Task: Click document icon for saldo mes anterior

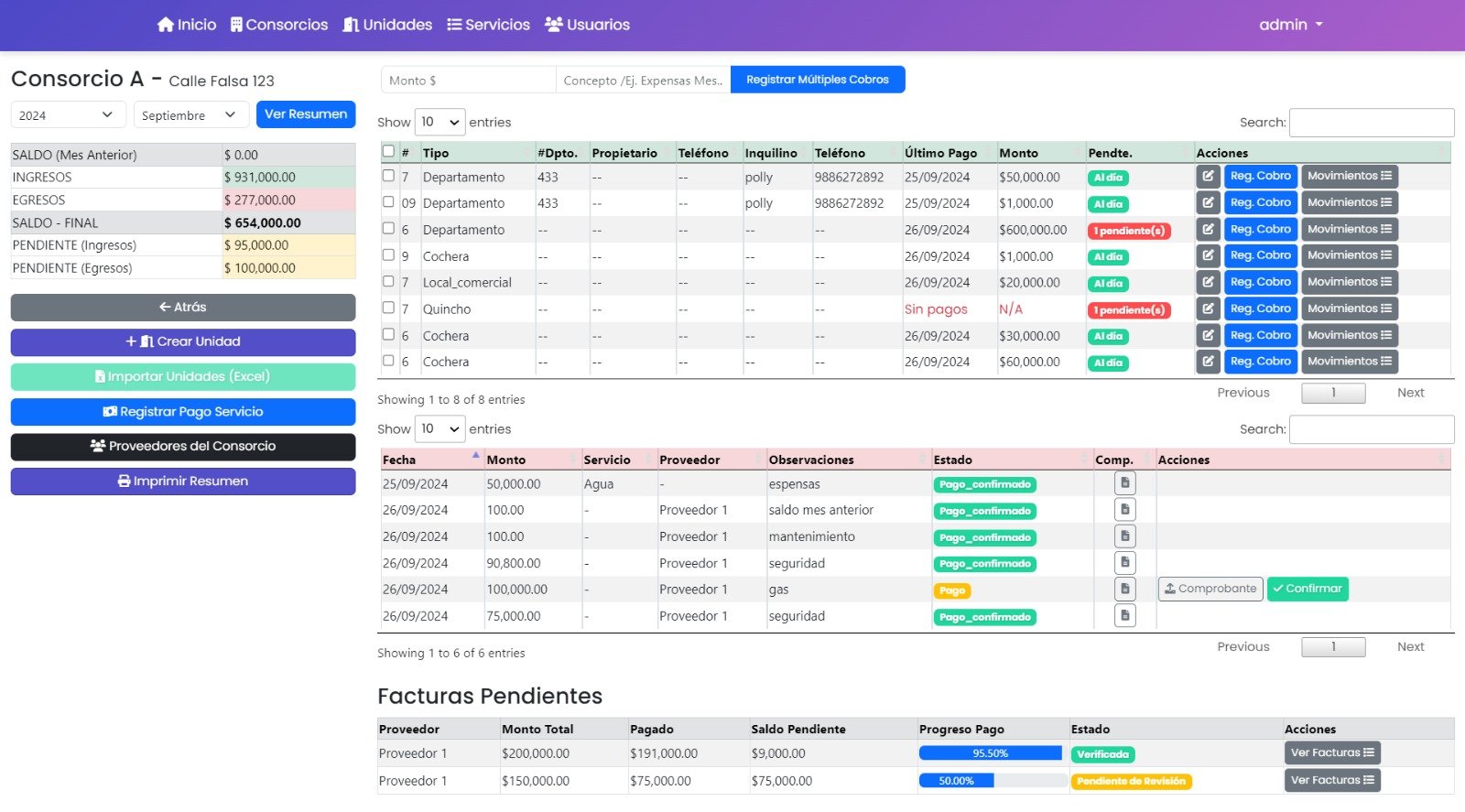Action: (x=1124, y=510)
